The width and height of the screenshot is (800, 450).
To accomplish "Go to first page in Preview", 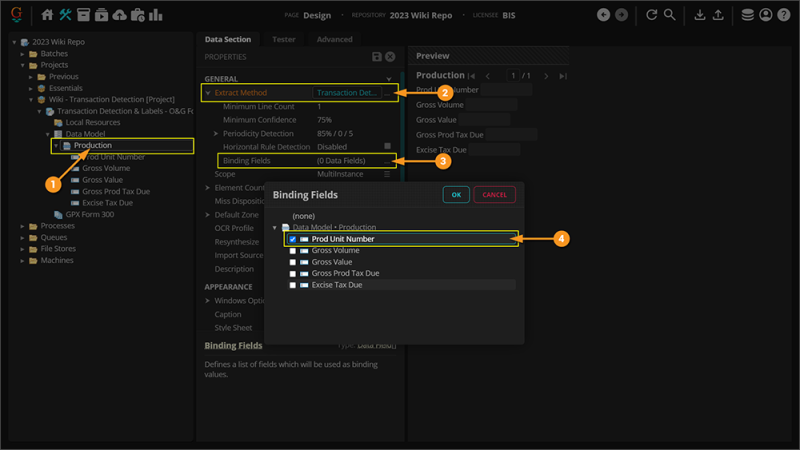I will pos(472,76).
